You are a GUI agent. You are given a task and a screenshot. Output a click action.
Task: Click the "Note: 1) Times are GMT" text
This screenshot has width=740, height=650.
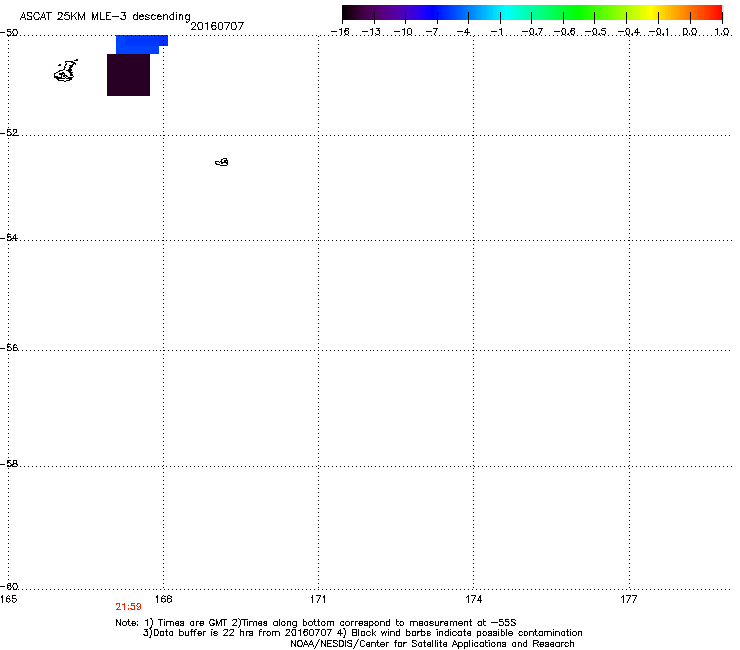[x=172, y=623]
